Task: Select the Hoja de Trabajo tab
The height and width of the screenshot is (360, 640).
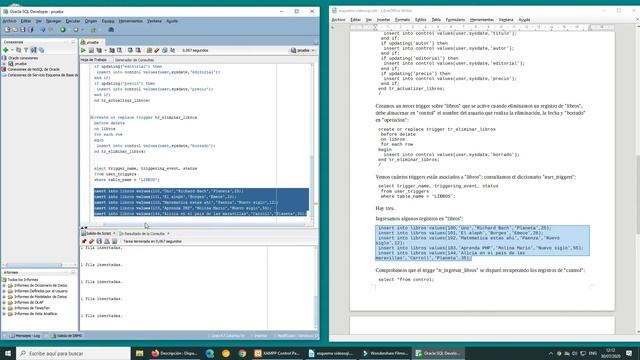Action: 94,60
